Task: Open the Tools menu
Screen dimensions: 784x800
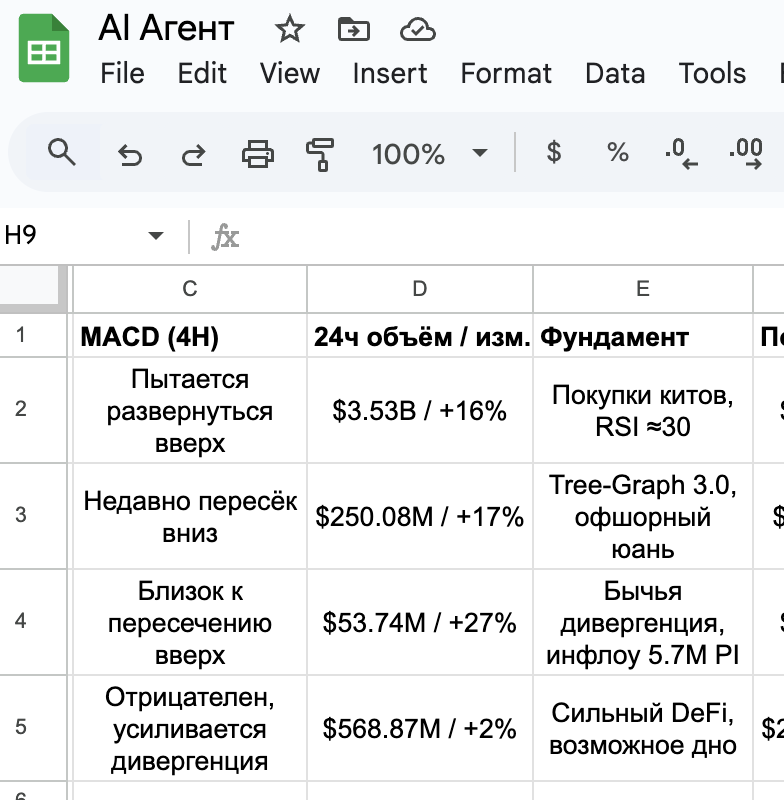Action: pos(712,73)
